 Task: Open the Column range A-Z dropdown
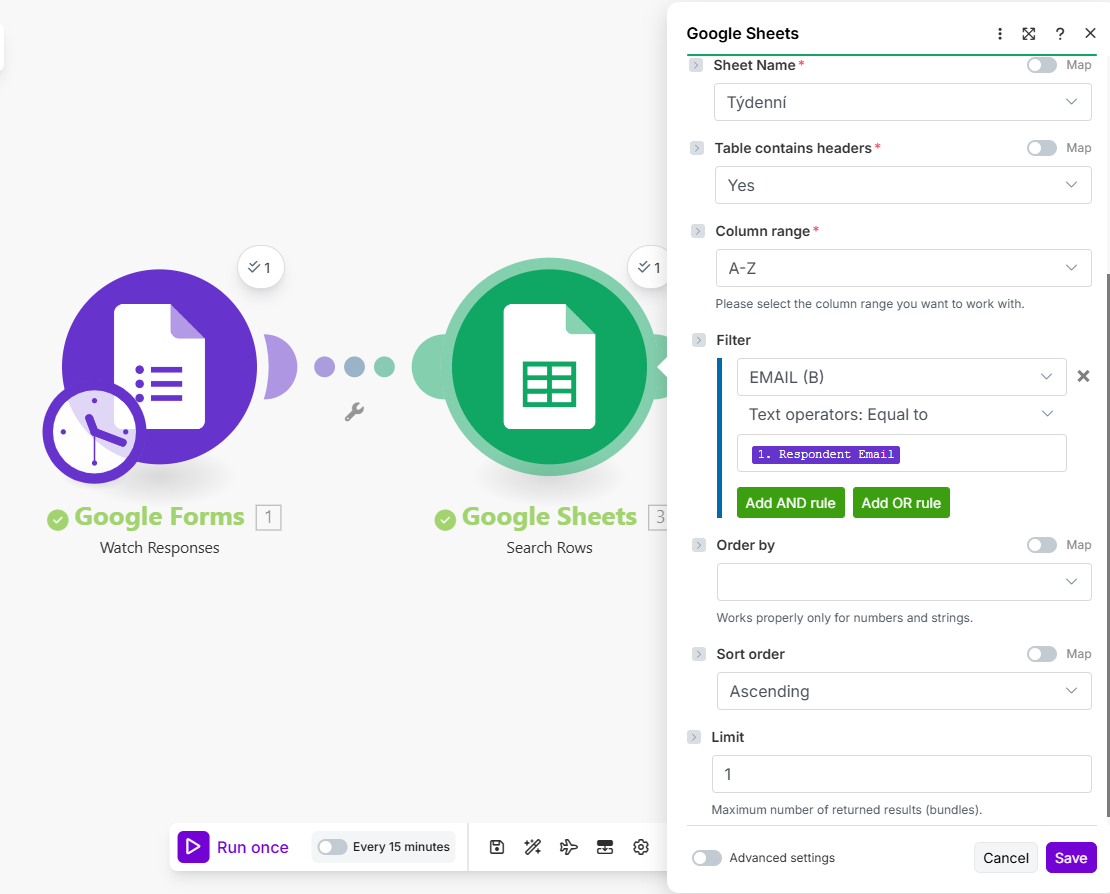pos(903,268)
